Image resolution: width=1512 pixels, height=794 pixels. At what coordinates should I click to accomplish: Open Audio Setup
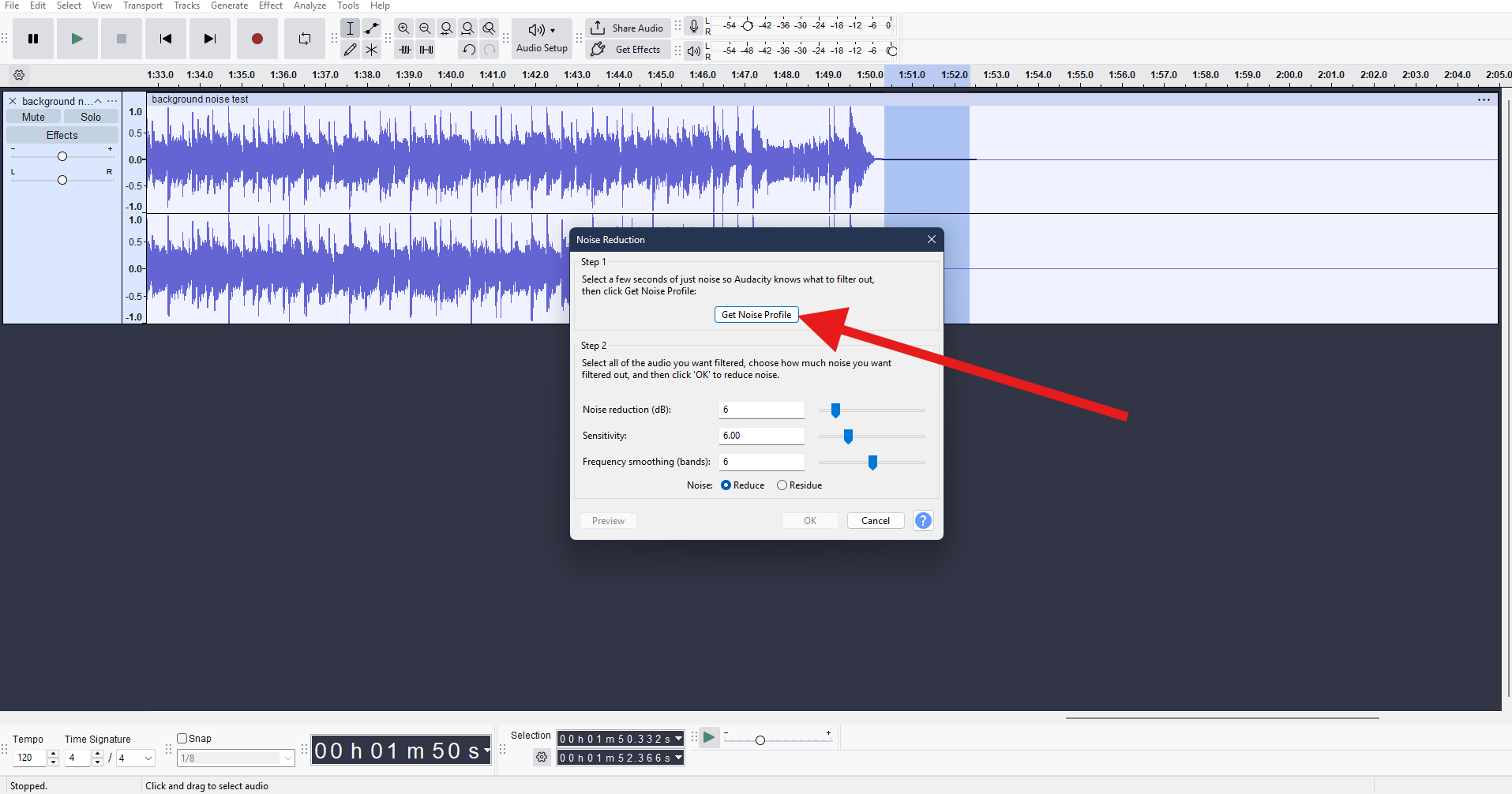tap(542, 37)
